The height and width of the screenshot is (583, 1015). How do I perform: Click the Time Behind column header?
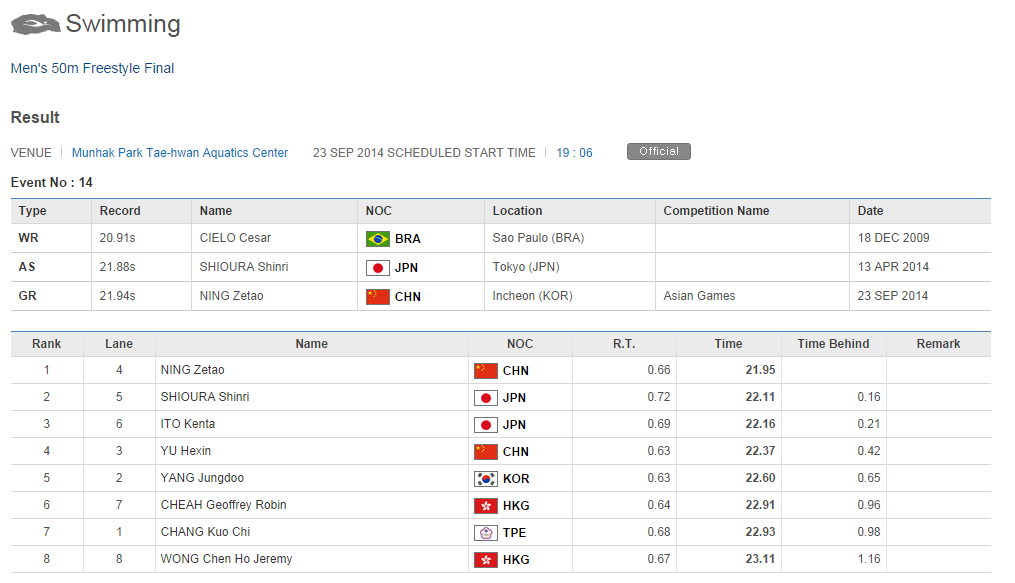(833, 344)
